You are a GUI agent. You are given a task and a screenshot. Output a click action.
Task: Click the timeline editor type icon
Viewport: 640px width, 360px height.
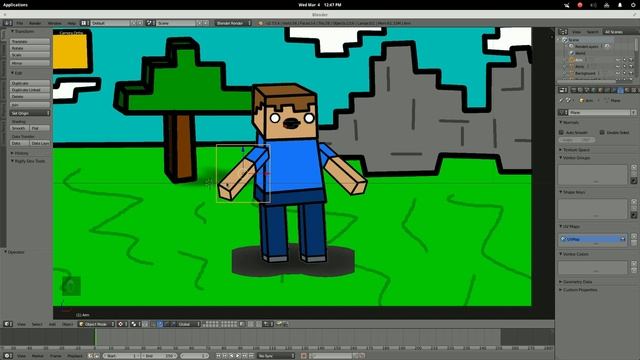click(x=7, y=356)
